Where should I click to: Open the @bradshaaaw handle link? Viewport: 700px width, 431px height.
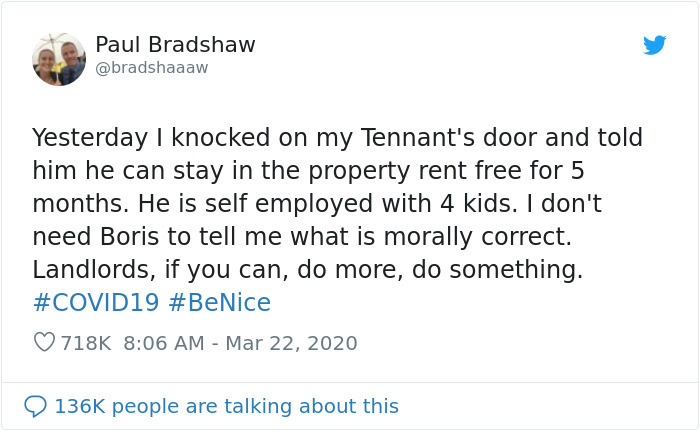pos(152,68)
